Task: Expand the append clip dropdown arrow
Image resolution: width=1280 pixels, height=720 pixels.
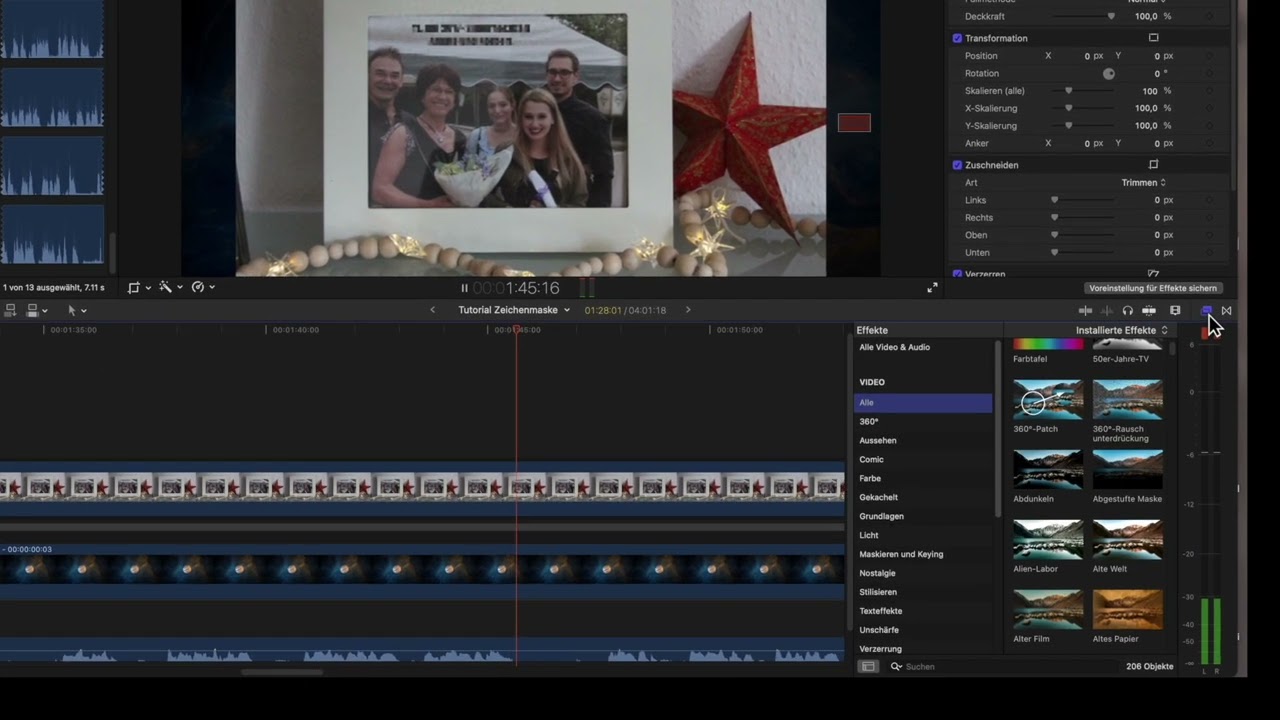Action: click(x=45, y=311)
